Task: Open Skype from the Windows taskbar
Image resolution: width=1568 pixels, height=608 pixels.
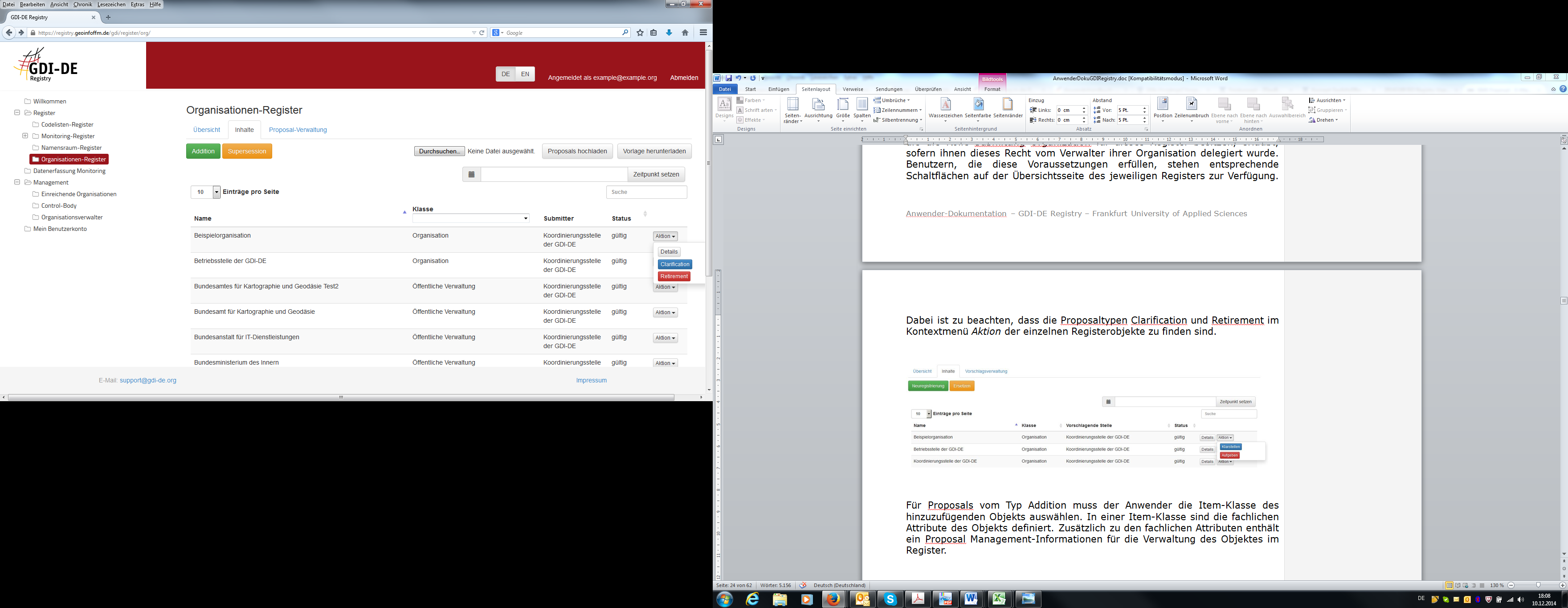Action: click(x=890, y=599)
